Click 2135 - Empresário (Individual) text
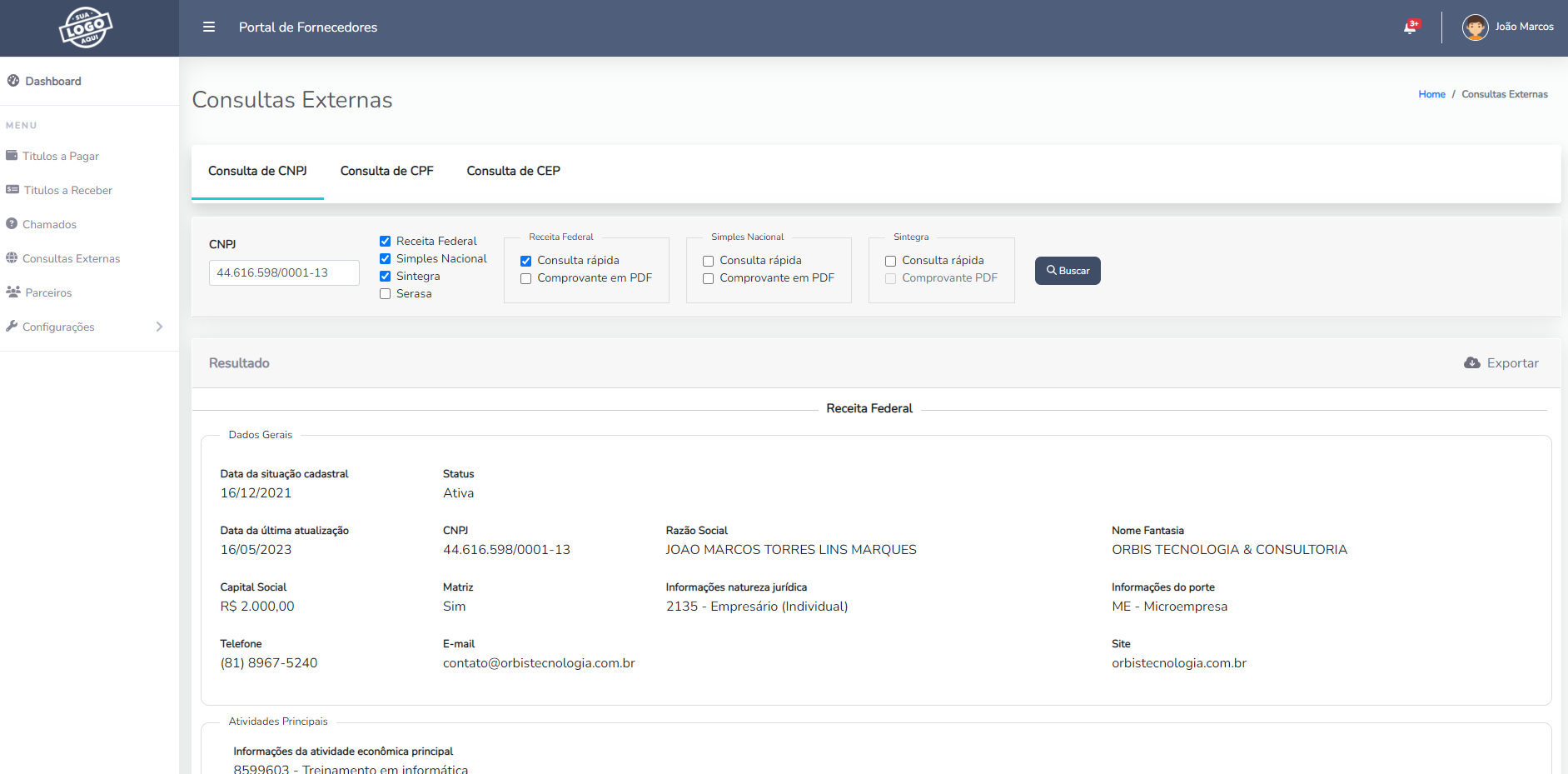 [757, 607]
